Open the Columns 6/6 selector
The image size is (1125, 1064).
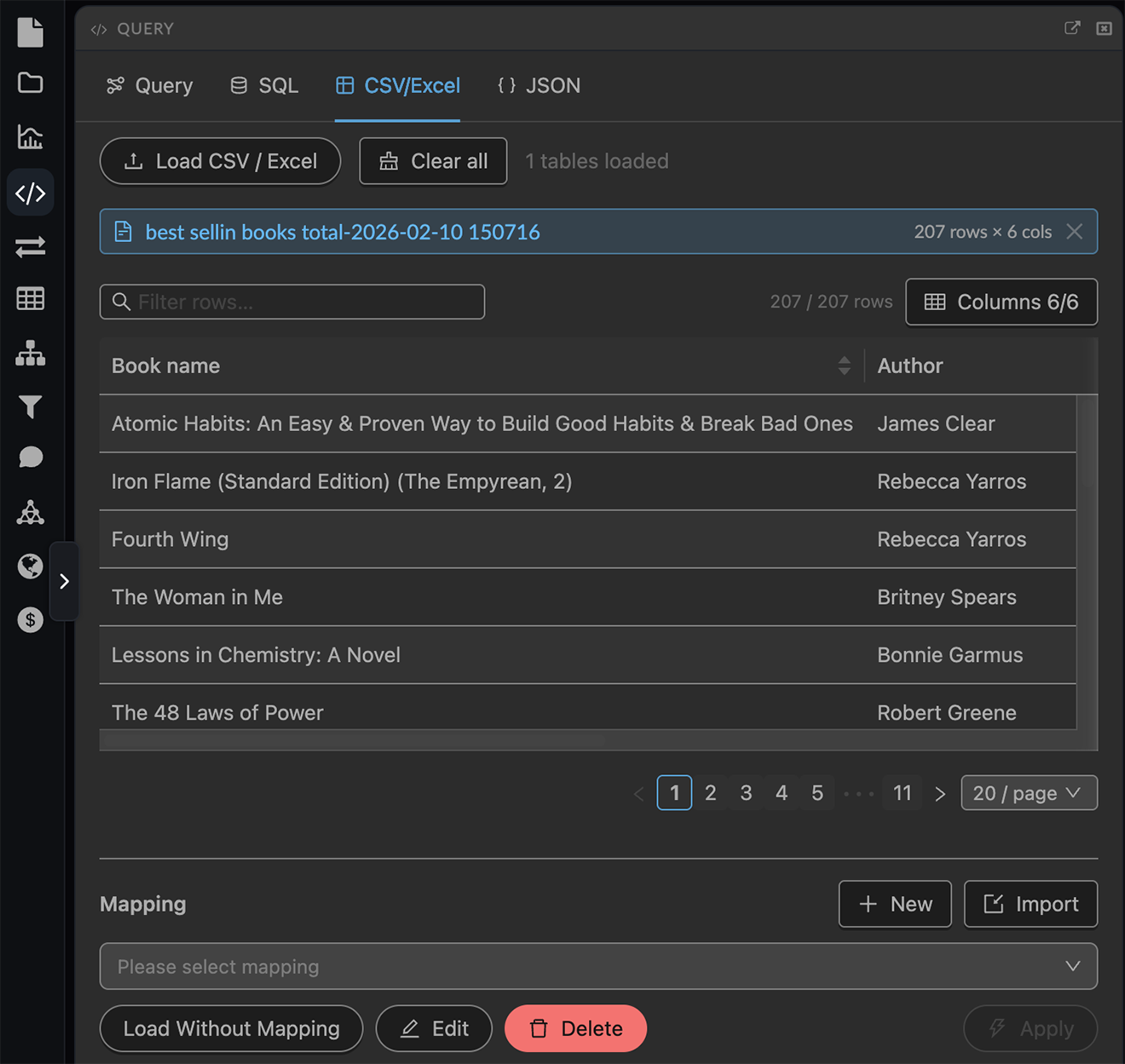1001,302
